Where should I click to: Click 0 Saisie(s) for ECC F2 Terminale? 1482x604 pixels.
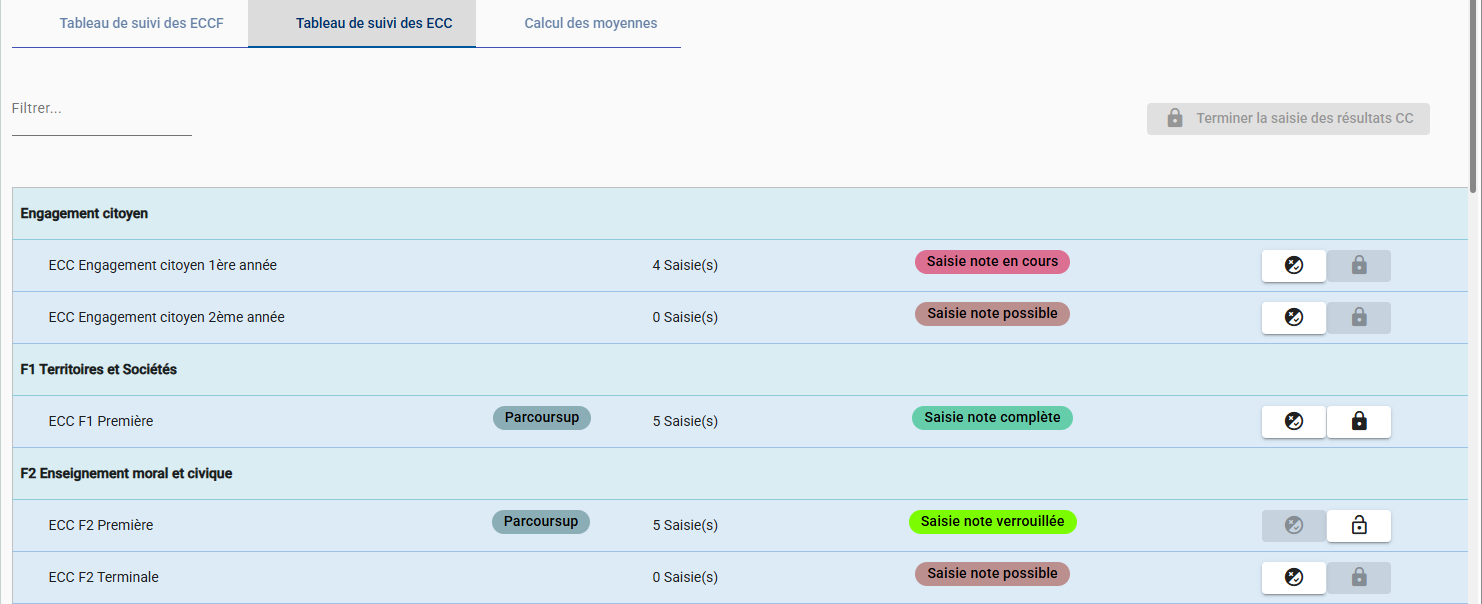(x=685, y=578)
